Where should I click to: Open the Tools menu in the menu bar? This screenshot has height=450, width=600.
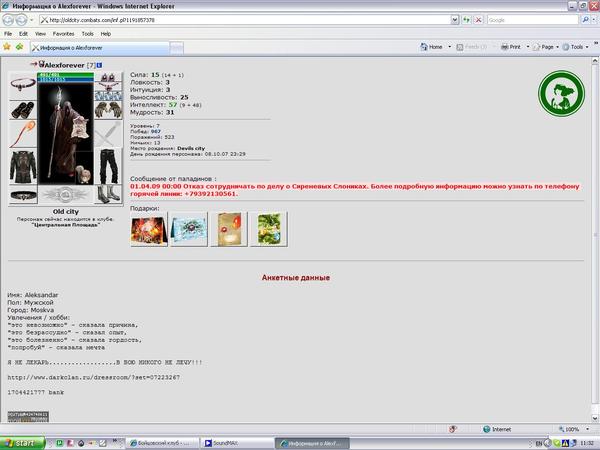click(x=88, y=34)
